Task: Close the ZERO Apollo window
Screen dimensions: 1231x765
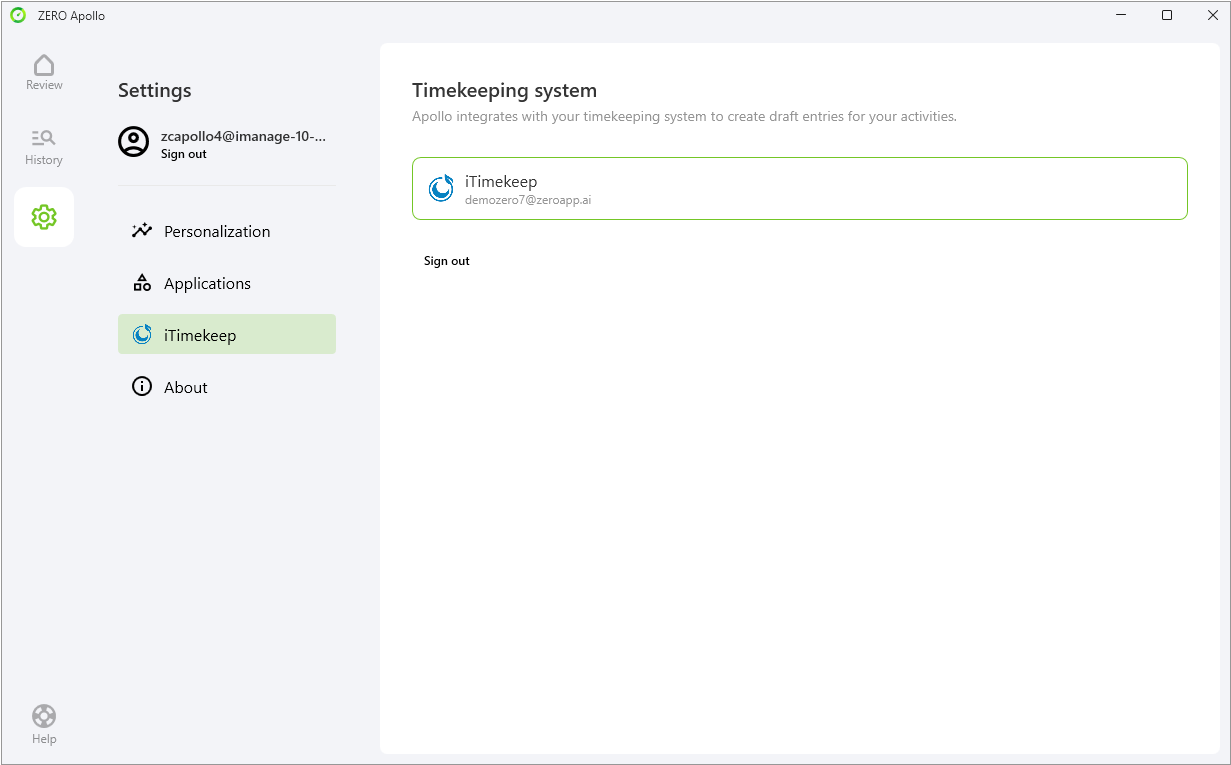Action: (1213, 15)
